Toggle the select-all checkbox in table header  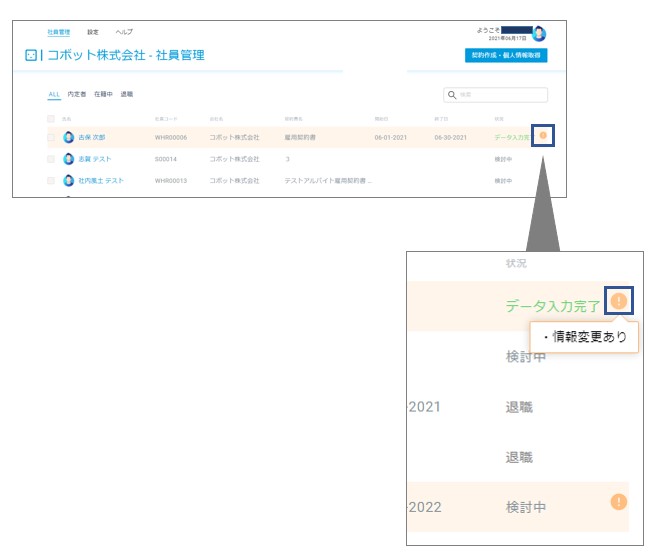tap(51, 119)
